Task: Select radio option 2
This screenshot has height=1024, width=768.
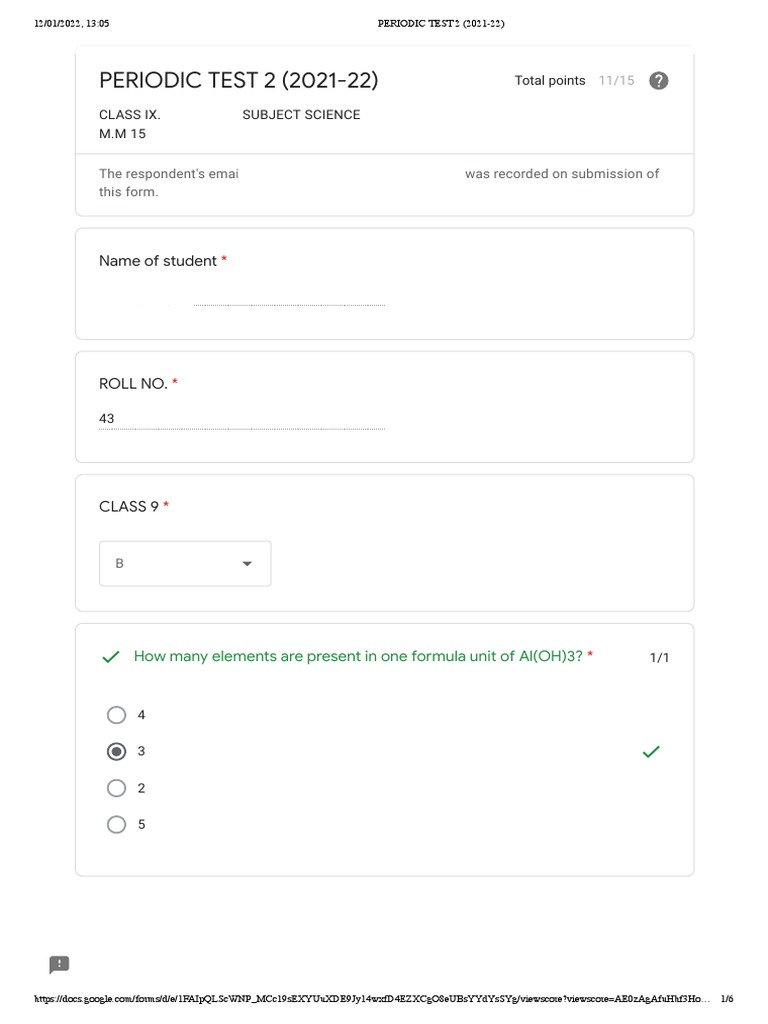Action: pyautogui.click(x=117, y=788)
